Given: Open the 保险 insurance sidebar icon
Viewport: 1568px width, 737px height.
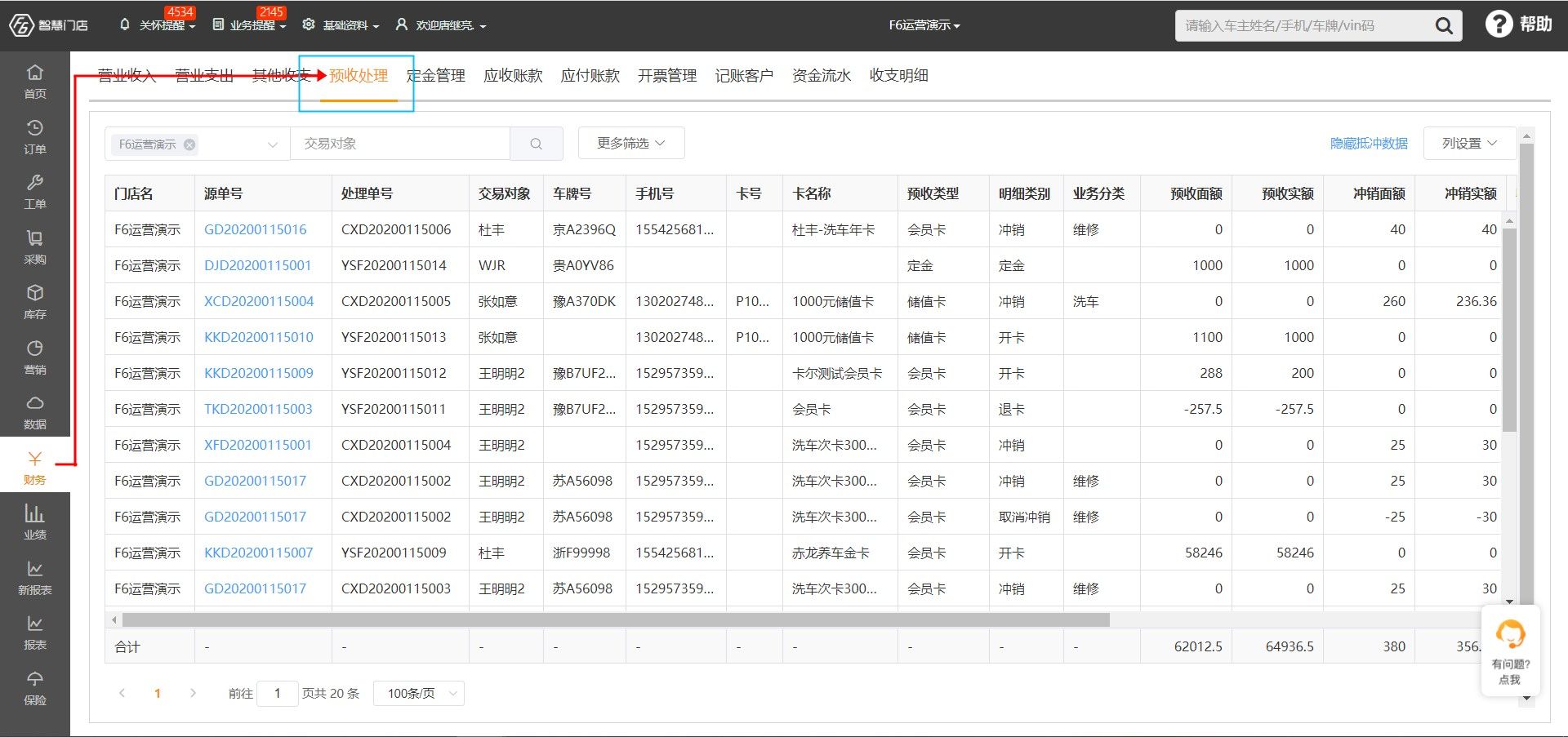Looking at the screenshot, I should click(35, 687).
